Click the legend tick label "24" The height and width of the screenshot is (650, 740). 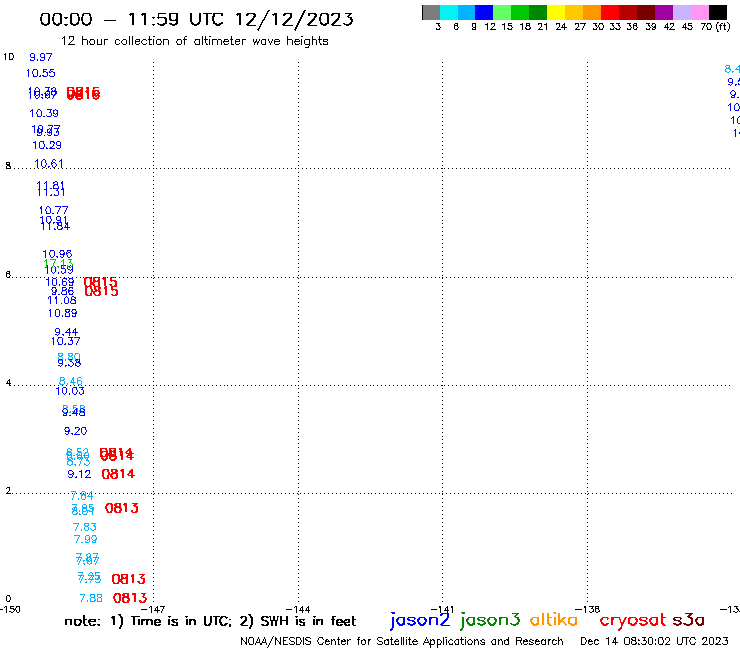click(561, 27)
